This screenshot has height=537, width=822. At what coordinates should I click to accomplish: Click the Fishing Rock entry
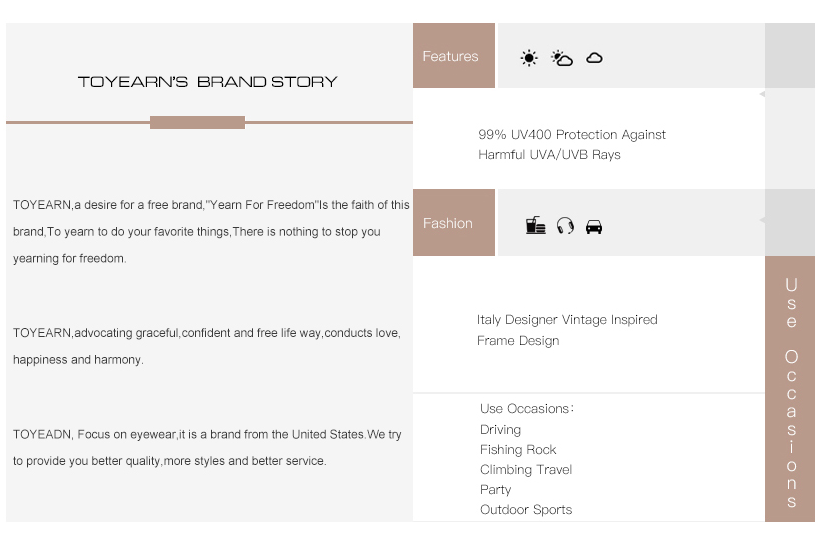[518, 449]
